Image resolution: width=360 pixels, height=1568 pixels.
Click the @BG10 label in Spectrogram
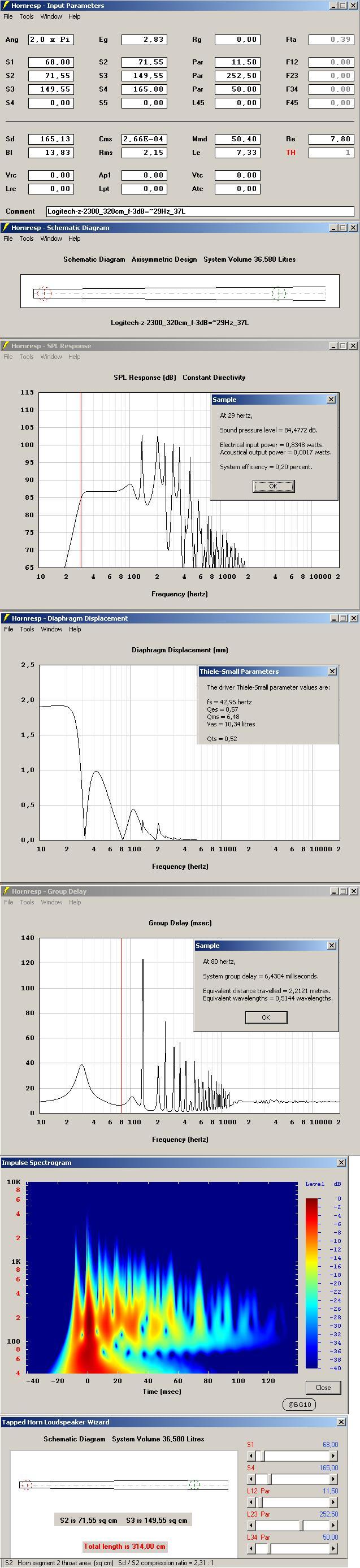(299, 1405)
